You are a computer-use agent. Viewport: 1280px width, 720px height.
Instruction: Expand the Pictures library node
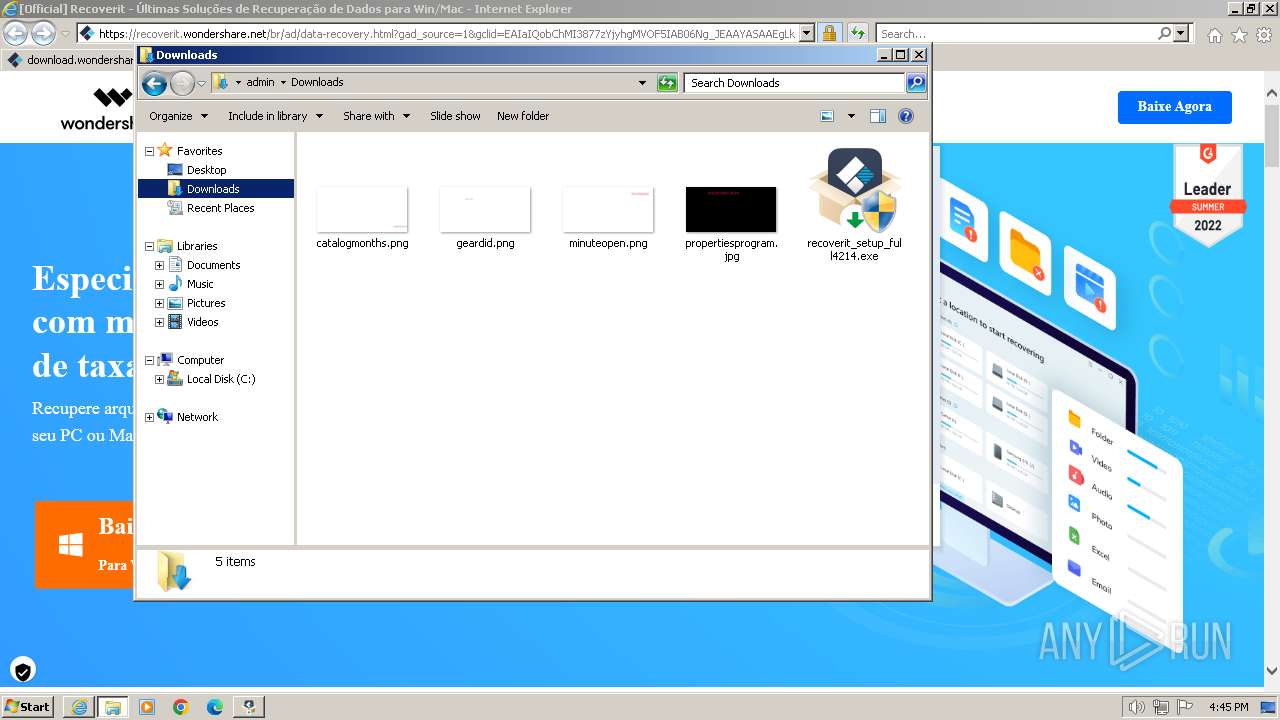(159, 303)
